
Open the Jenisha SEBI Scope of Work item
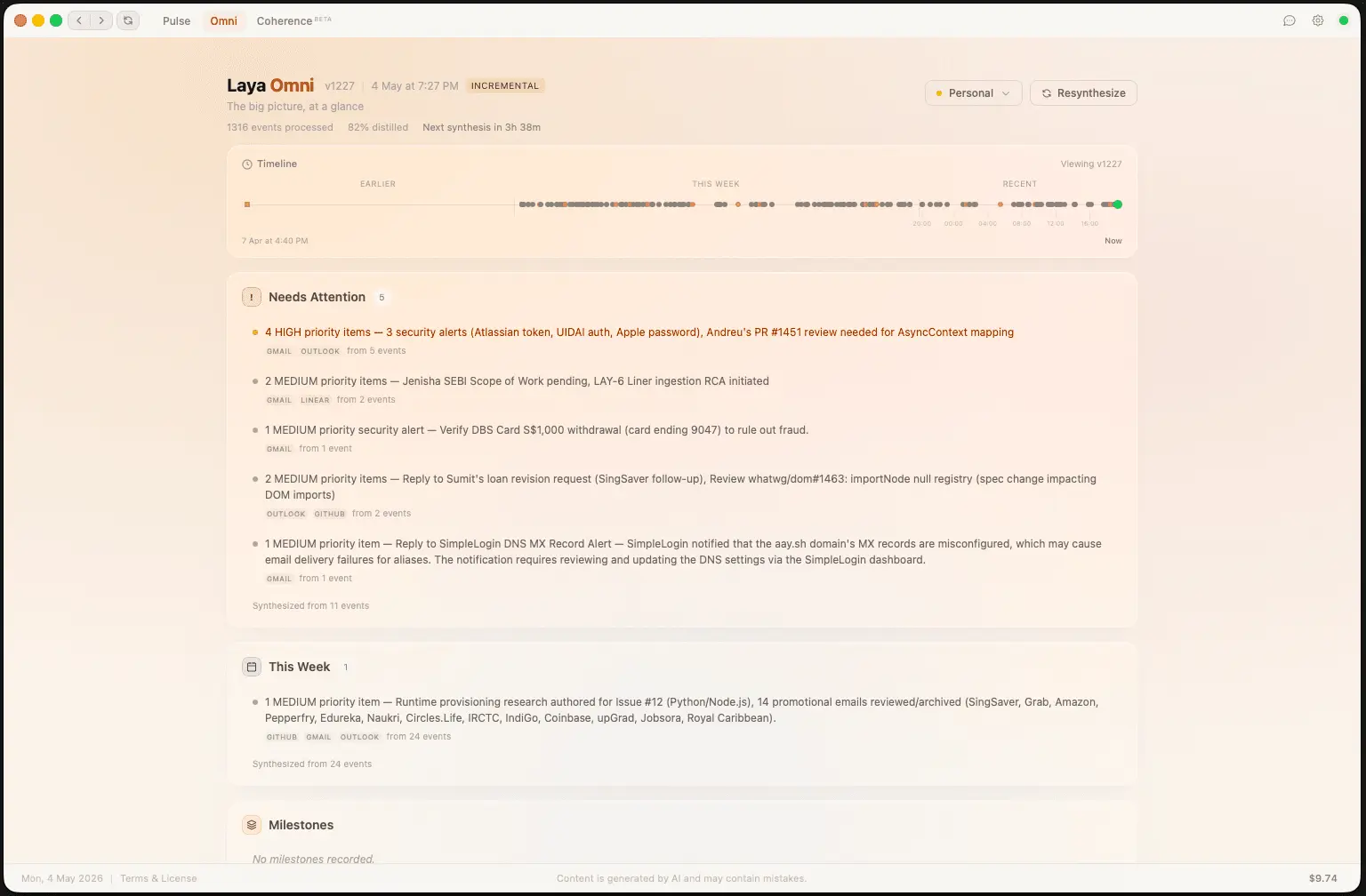[517, 381]
